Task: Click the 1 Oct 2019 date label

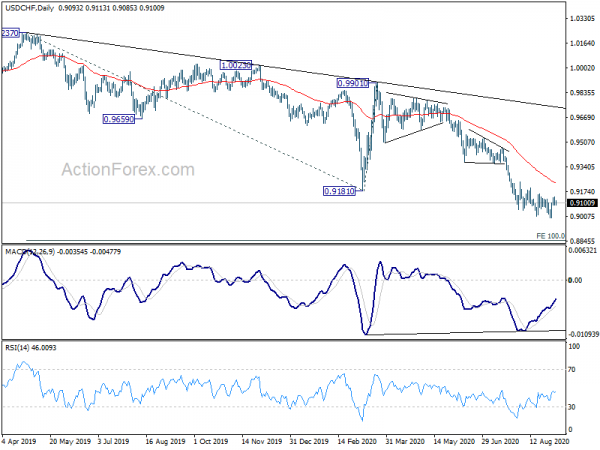Action: pyautogui.click(x=211, y=442)
